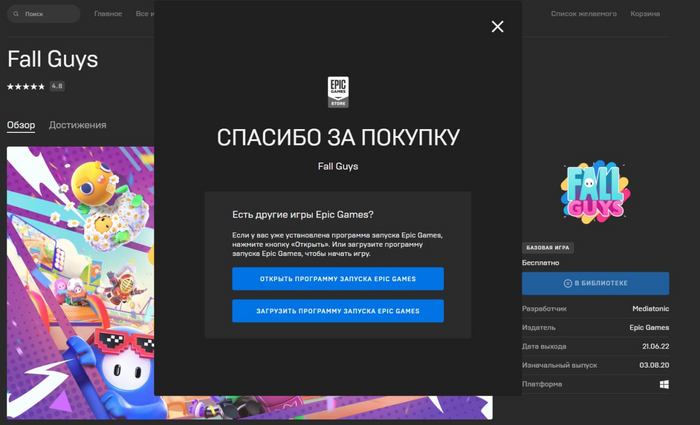Click the В библиотеке button

pyautogui.click(x=596, y=283)
